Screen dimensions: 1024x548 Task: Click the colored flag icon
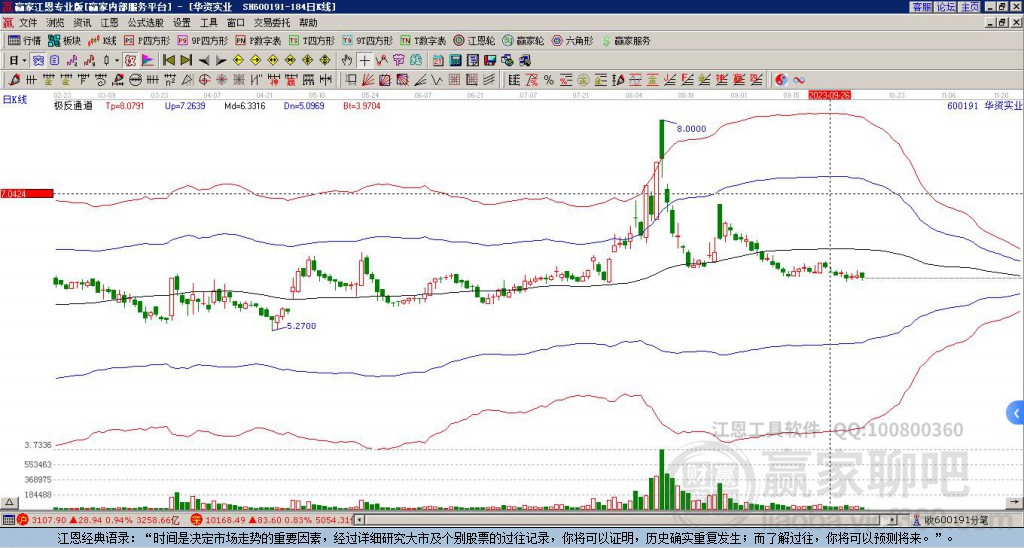click(148, 61)
